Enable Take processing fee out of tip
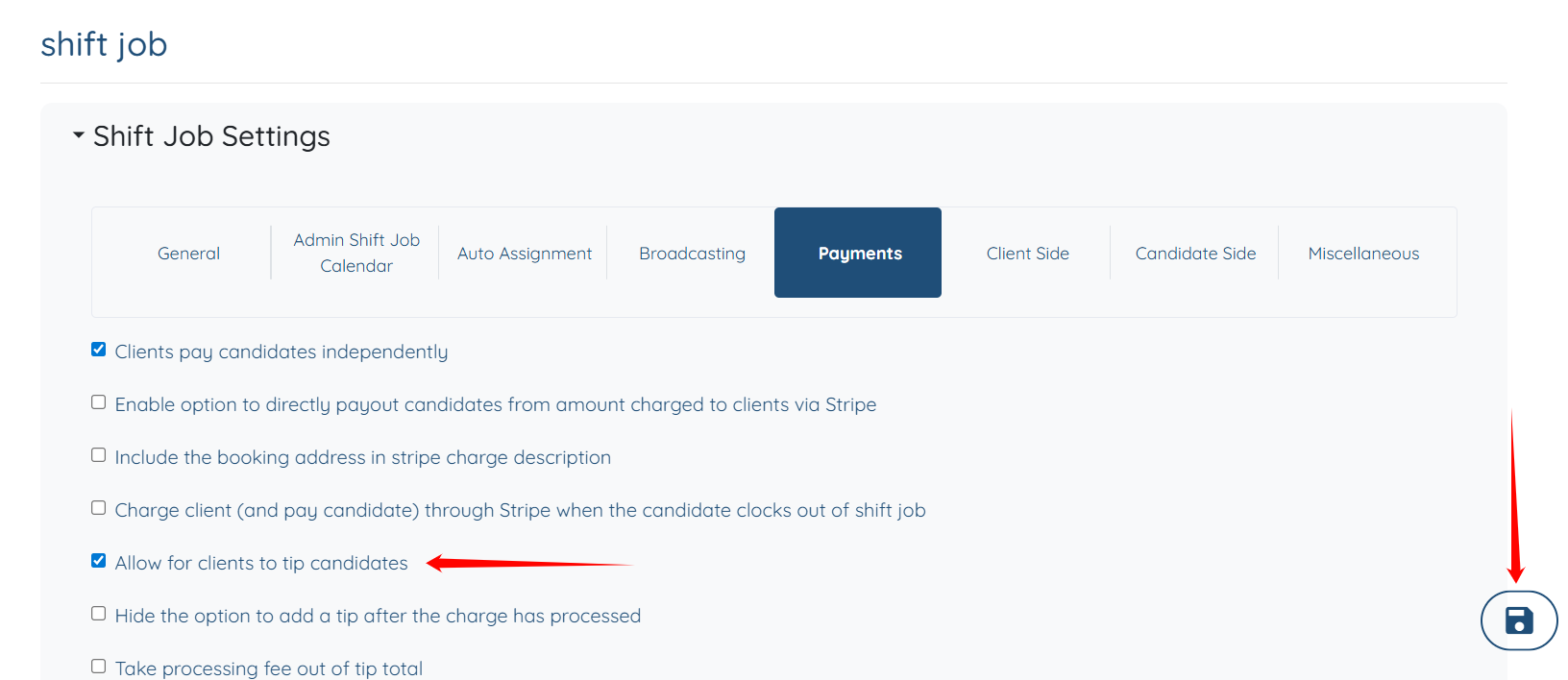The height and width of the screenshot is (680, 1568). [x=99, y=667]
